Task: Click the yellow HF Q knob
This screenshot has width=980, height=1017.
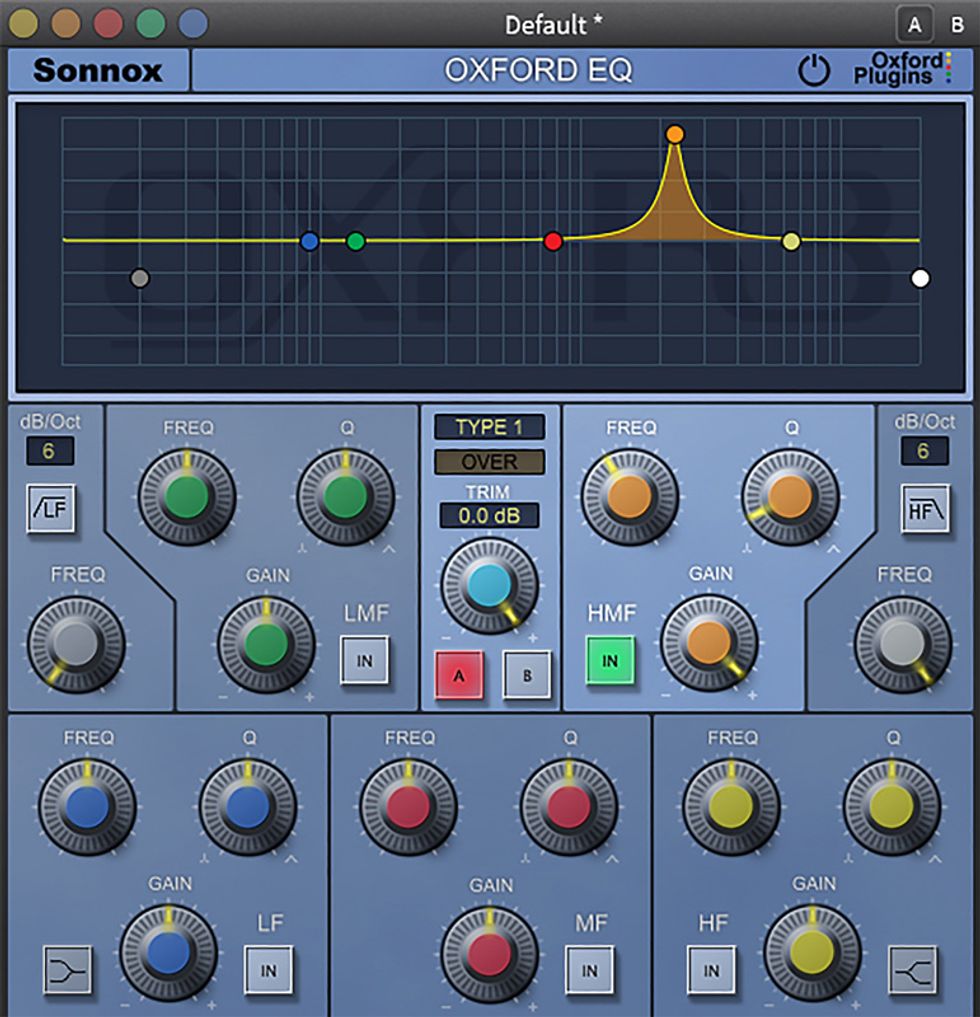Action: pos(891,807)
